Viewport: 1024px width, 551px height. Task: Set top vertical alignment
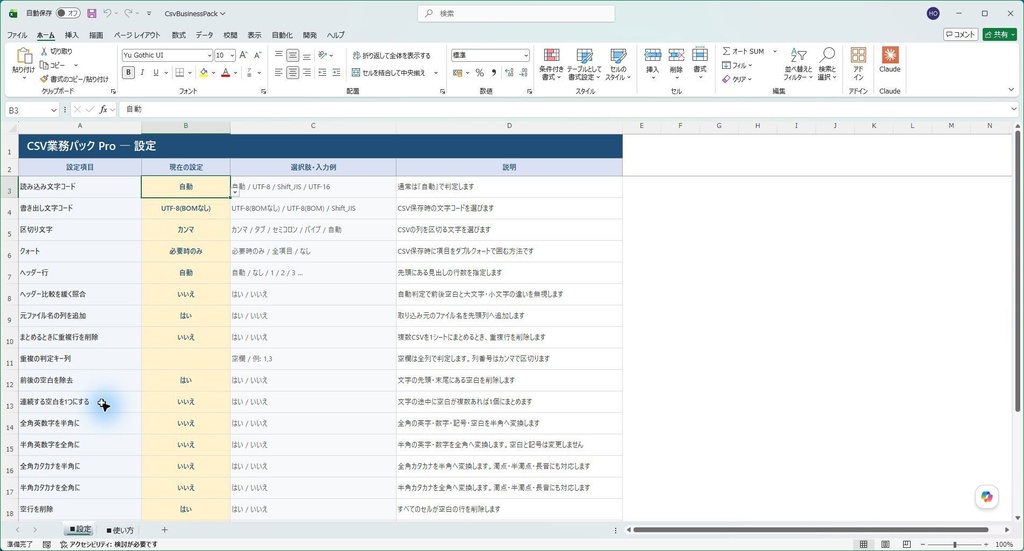(279, 55)
